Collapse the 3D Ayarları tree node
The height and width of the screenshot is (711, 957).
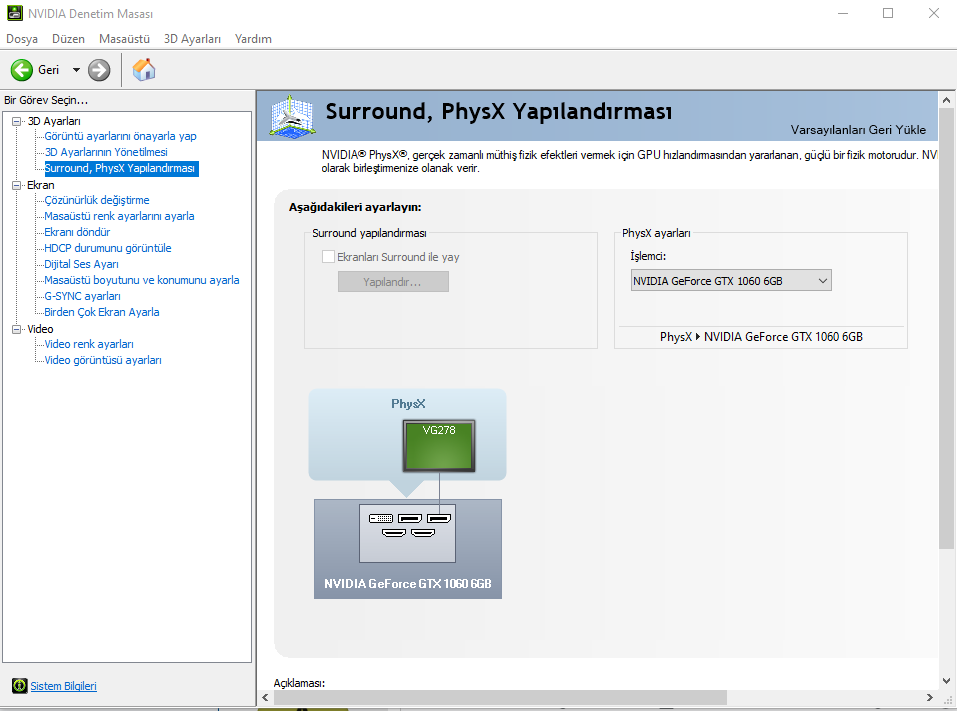(16, 121)
